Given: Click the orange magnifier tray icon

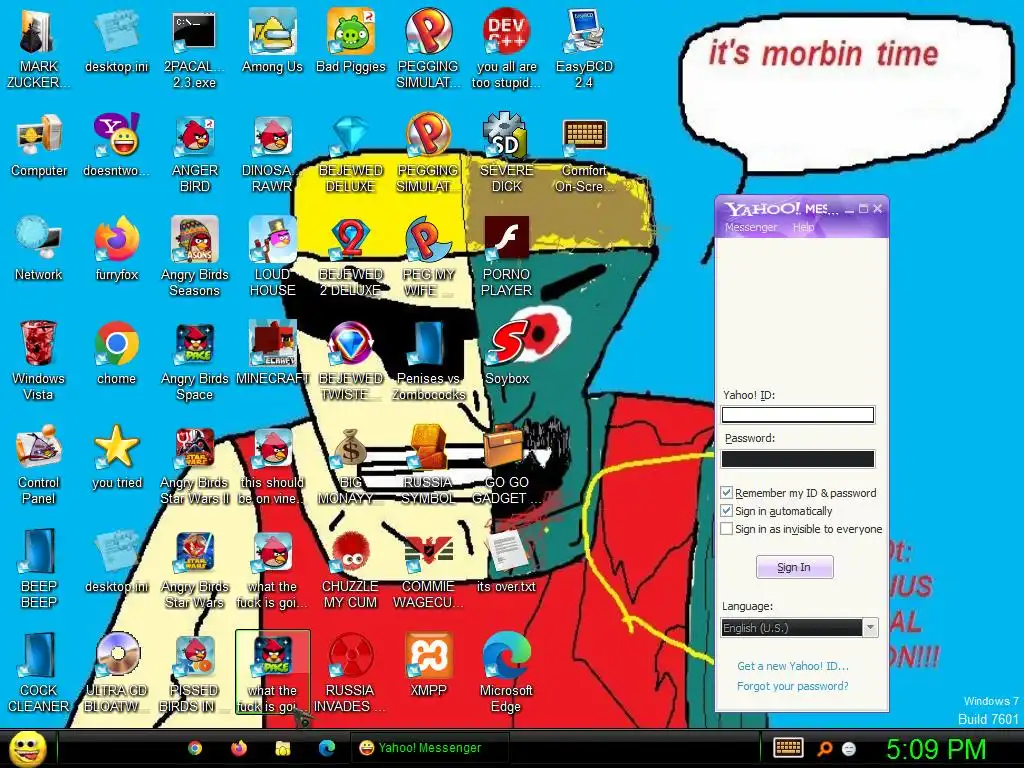Looking at the screenshot, I should pos(825,748).
